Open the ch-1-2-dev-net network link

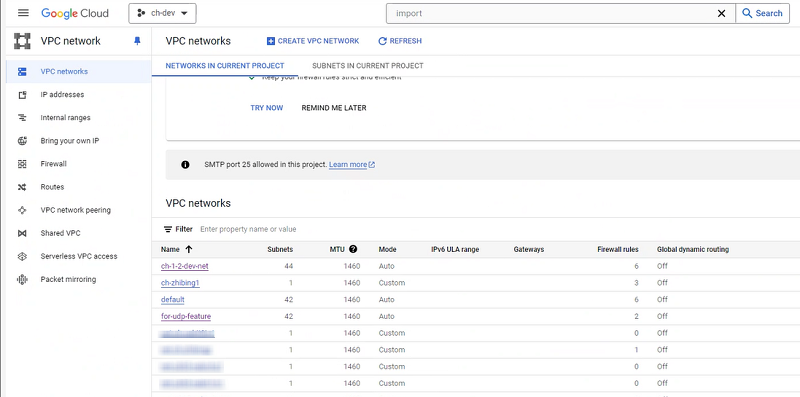click(x=185, y=266)
